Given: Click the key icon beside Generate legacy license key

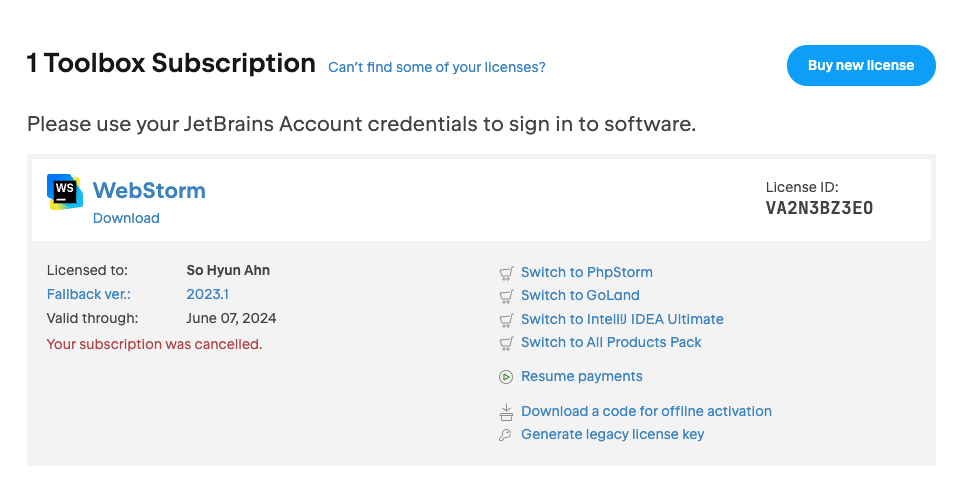Looking at the screenshot, I should [x=505, y=435].
